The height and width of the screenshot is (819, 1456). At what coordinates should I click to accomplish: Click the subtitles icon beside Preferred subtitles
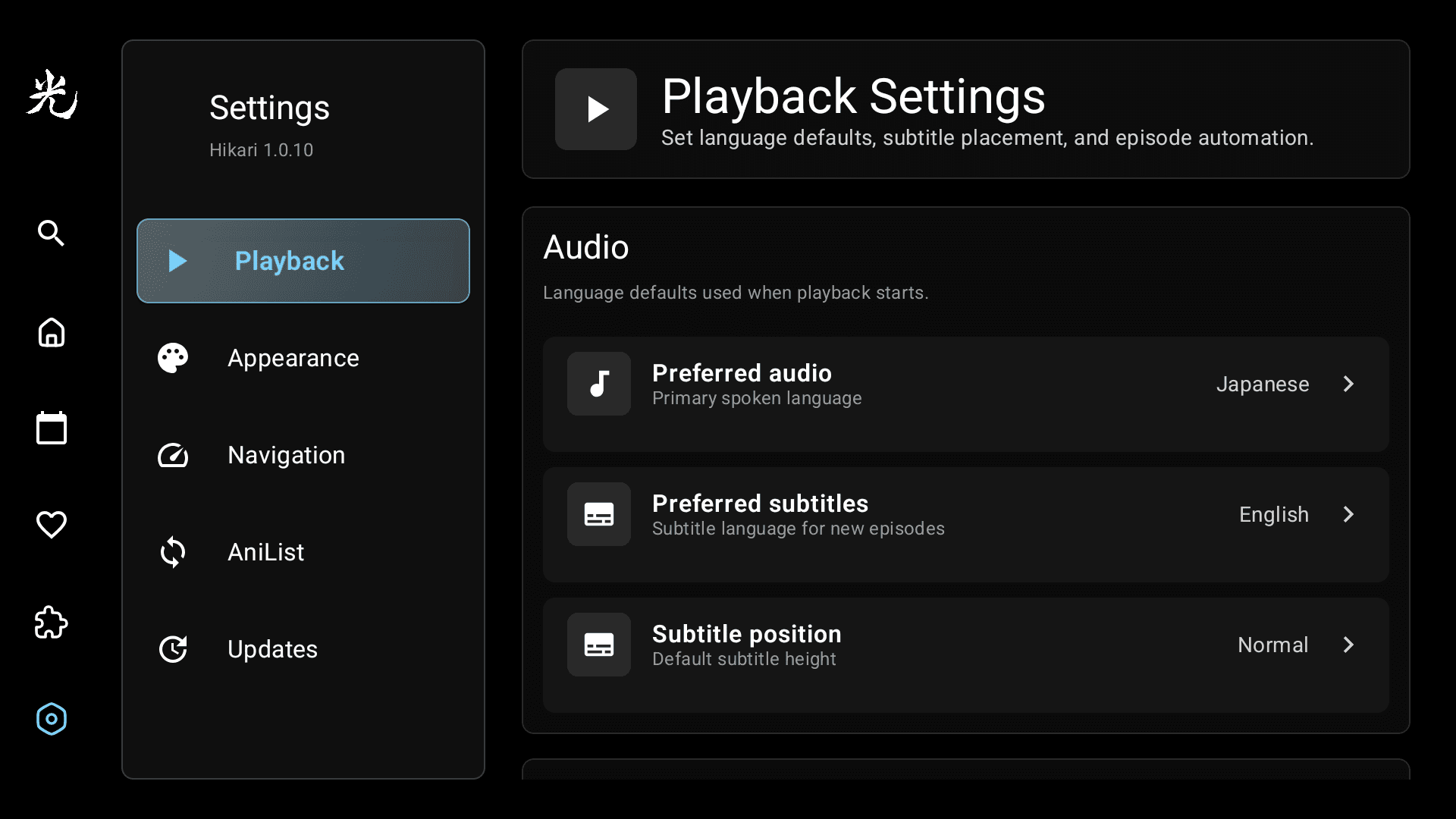pos(599,514)
